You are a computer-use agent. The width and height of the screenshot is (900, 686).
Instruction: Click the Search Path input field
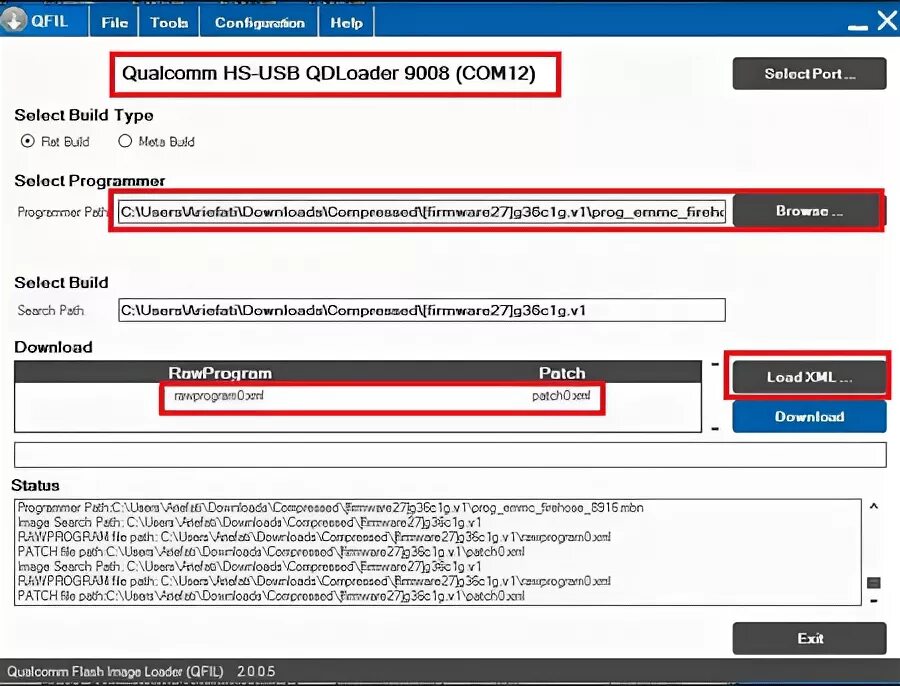pos(422,310)
